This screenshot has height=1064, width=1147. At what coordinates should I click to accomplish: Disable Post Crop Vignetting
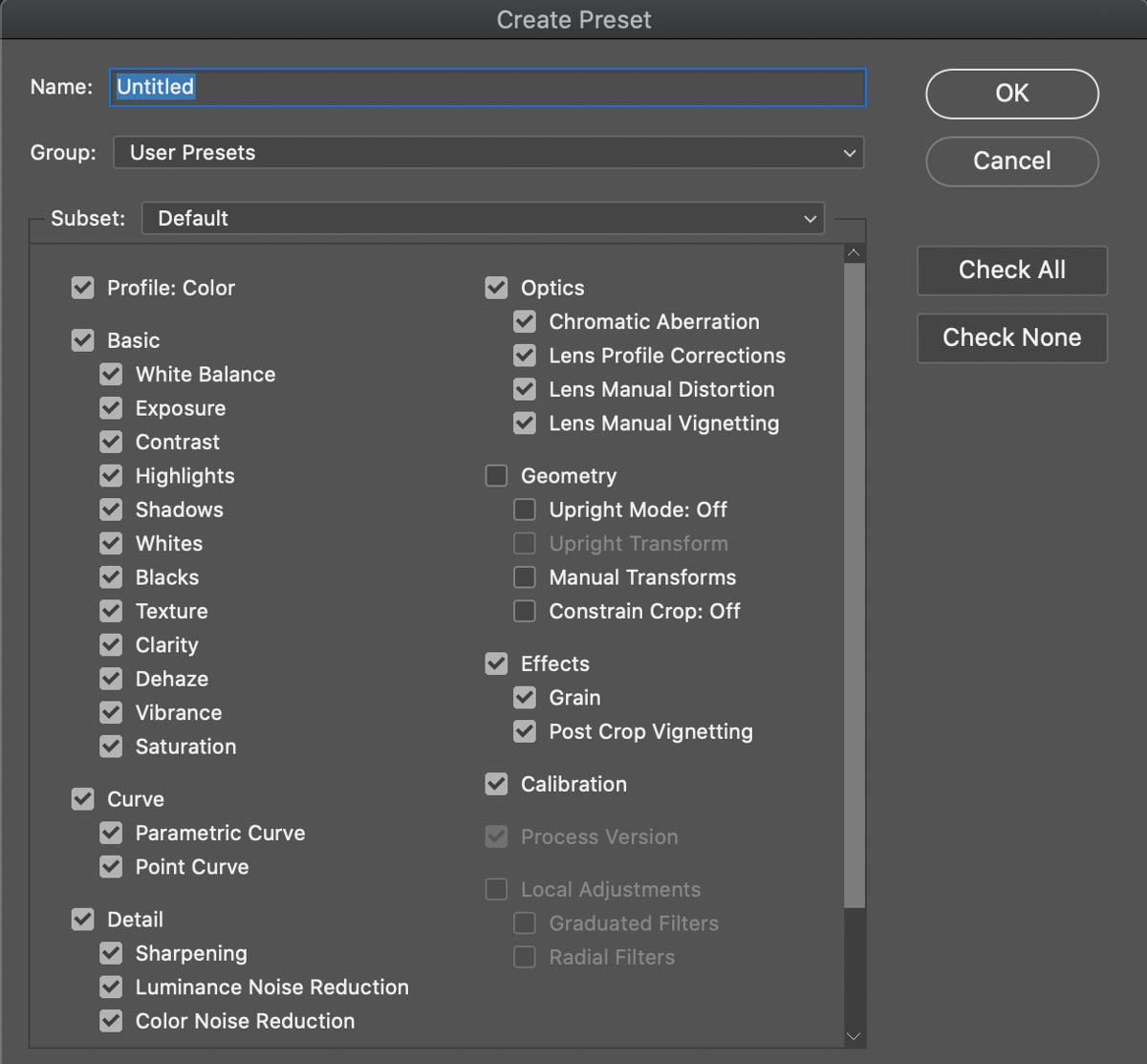525,731
